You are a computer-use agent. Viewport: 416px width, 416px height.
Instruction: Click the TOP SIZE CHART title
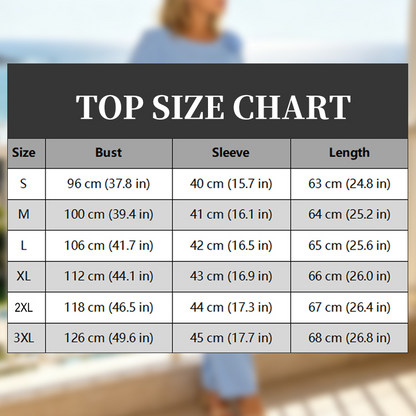[213, 107]
